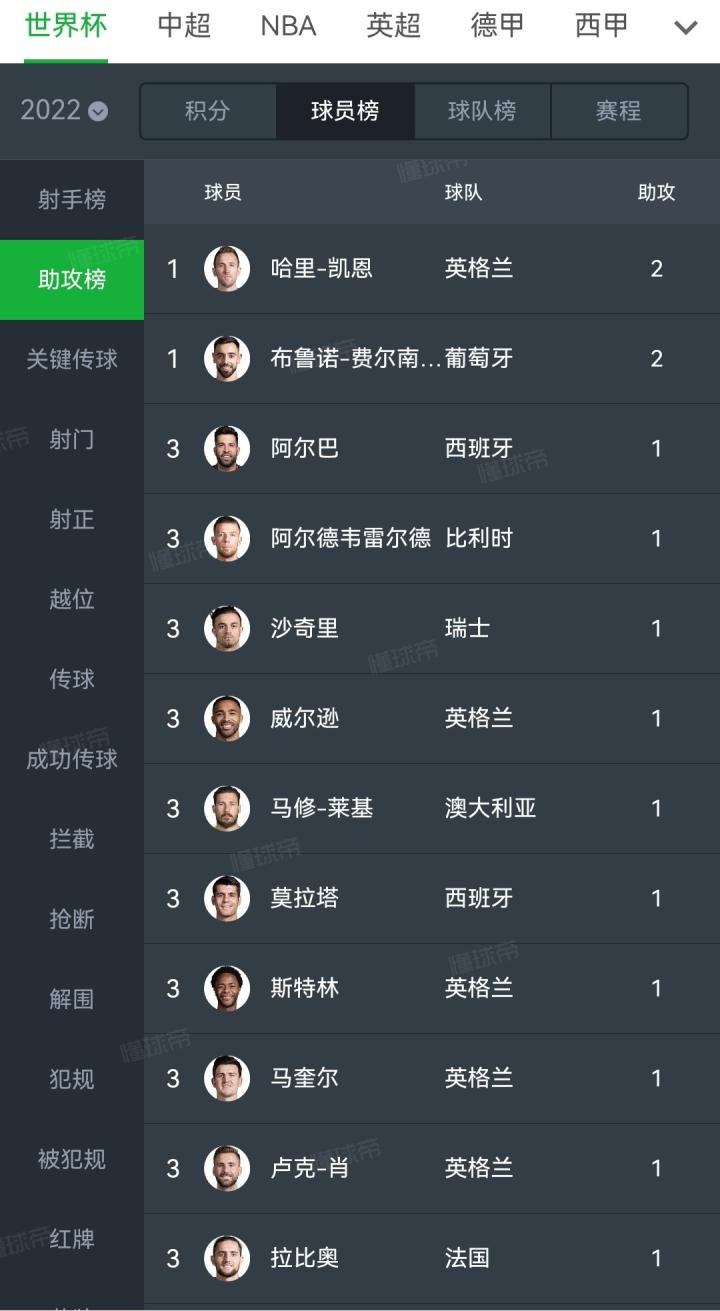
Task: Tap player name 卢克-肖
Action: [309, 1168]
